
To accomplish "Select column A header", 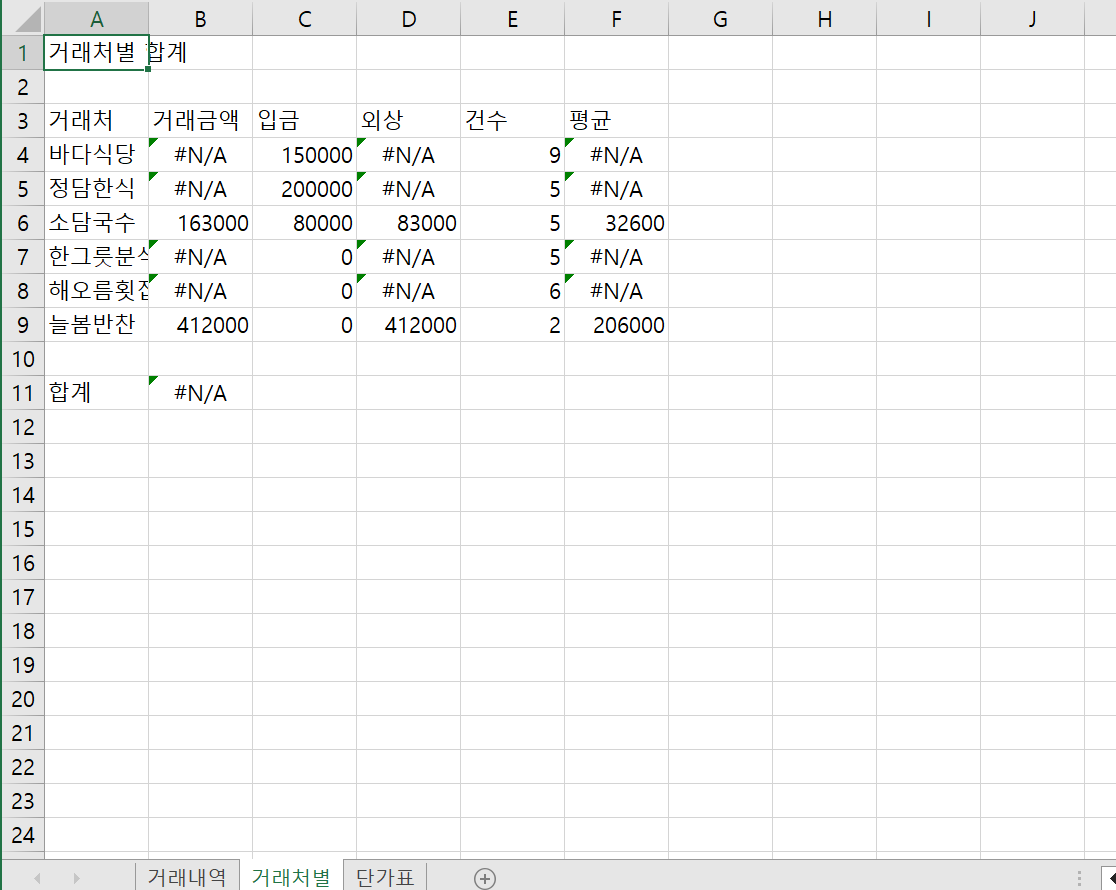I will tap(96, 19).
